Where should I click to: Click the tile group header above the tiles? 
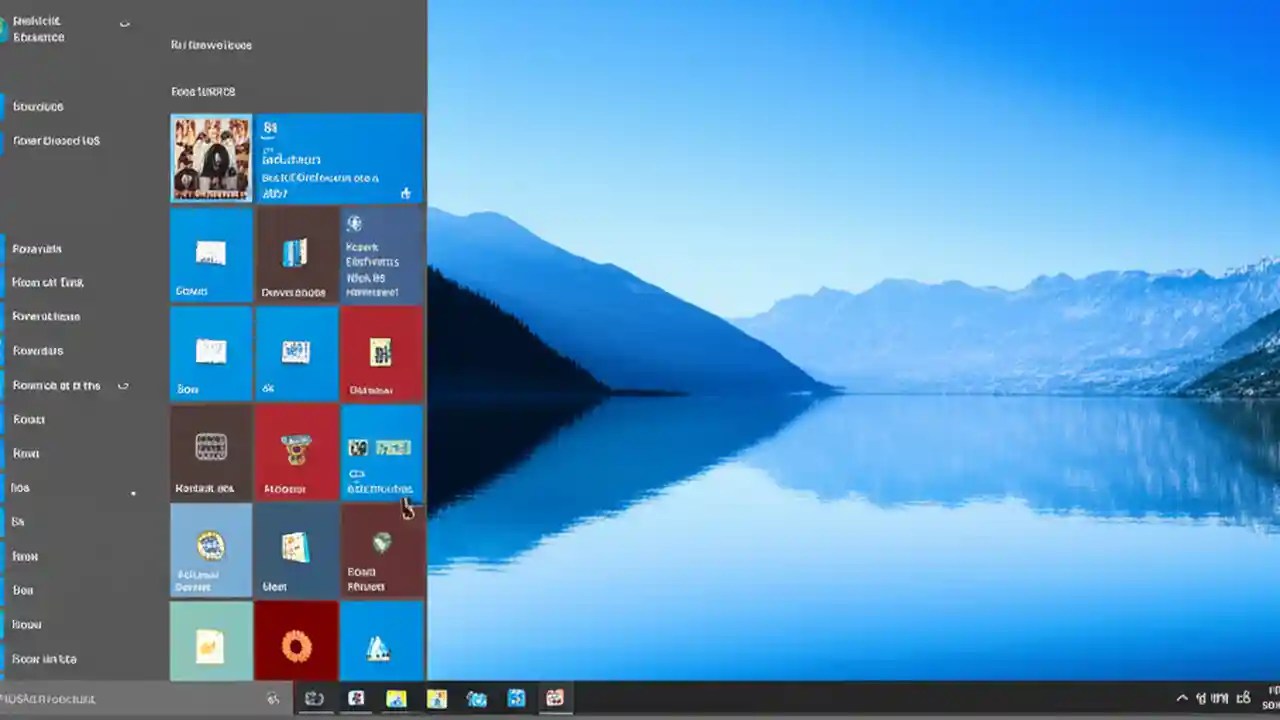tap(202, 91)
